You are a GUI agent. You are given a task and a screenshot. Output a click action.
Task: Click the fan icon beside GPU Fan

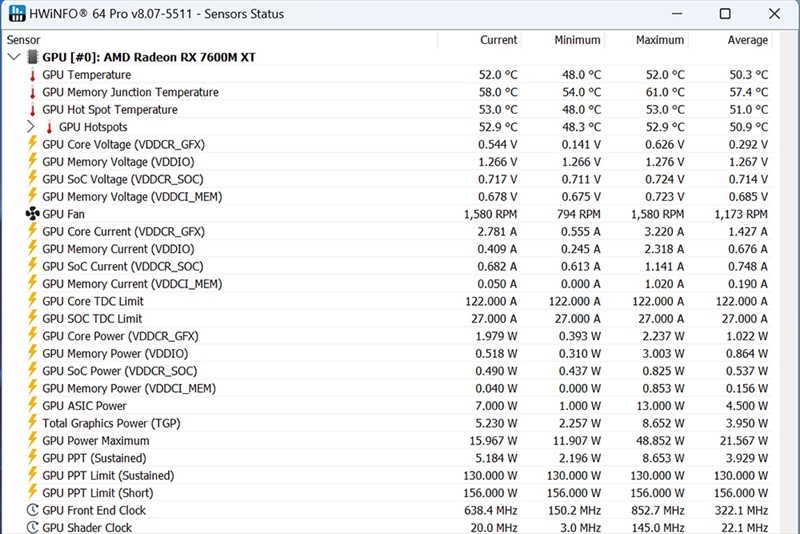tap(33, 214)
